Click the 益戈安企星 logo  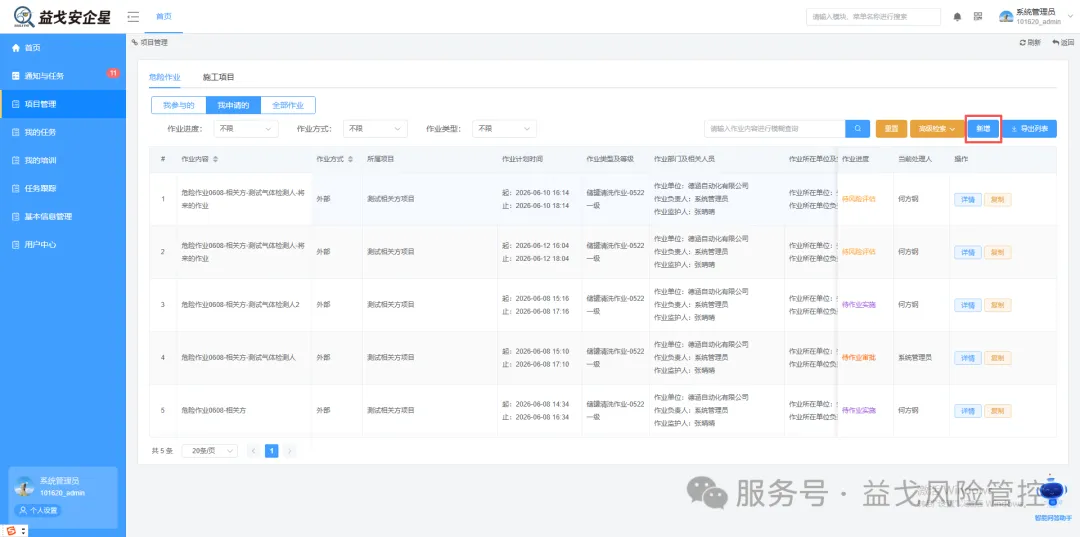63,17
